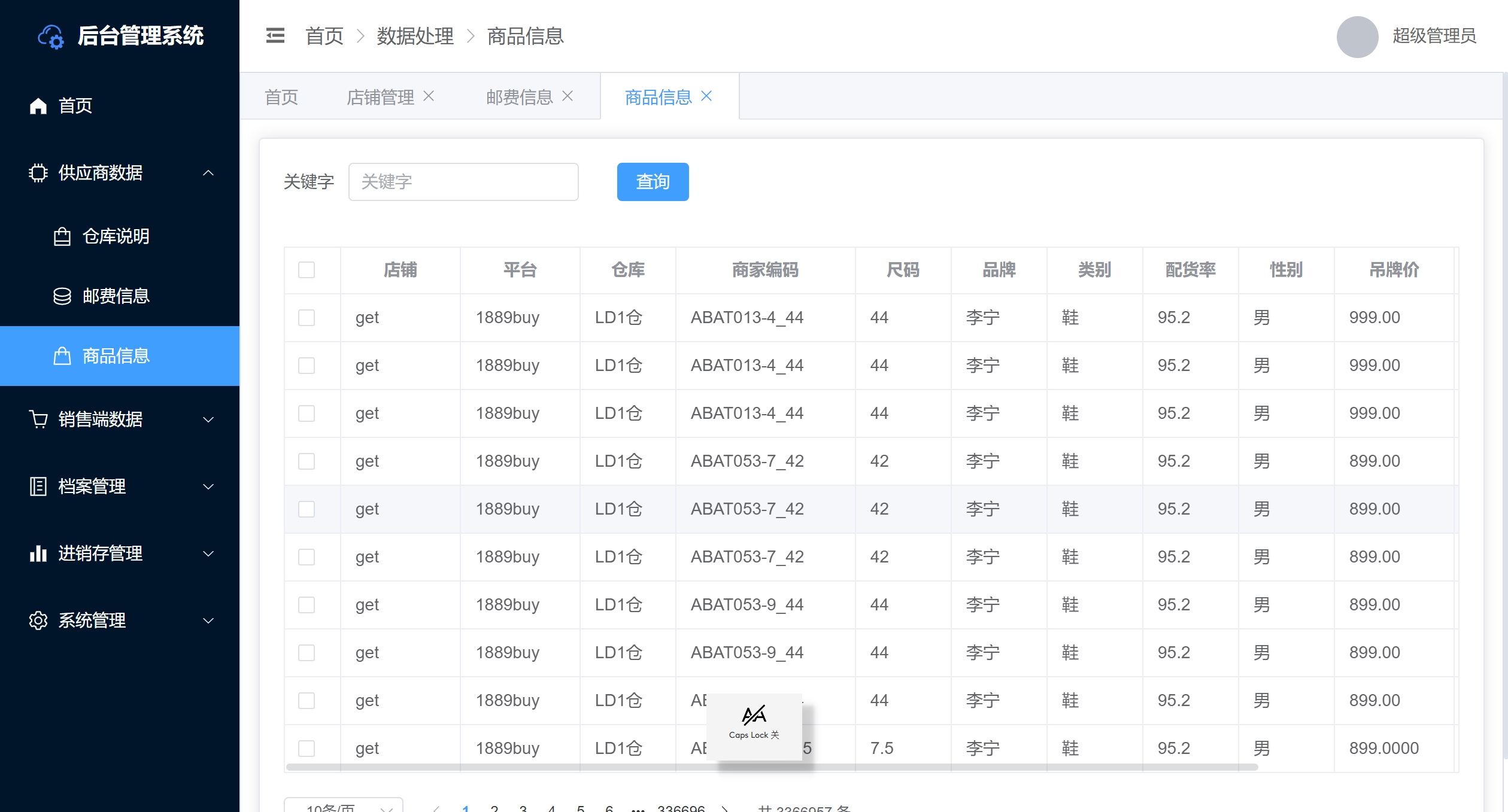Click the 类别 column header

1094,270
